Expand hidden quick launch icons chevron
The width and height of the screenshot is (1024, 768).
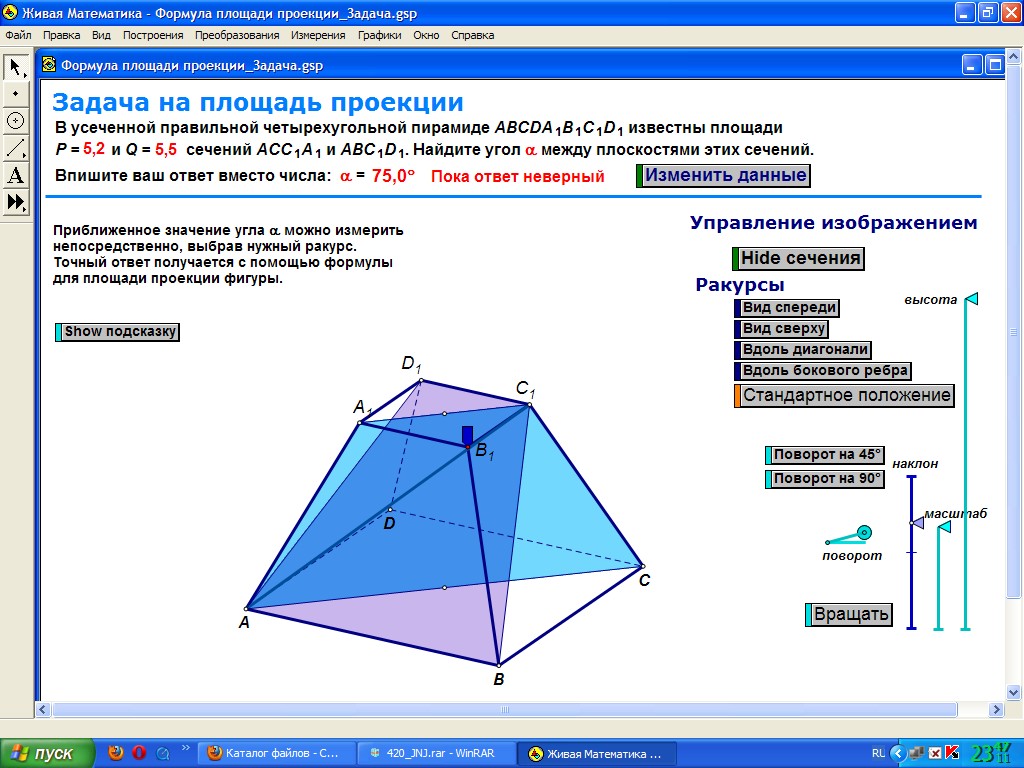185,749
